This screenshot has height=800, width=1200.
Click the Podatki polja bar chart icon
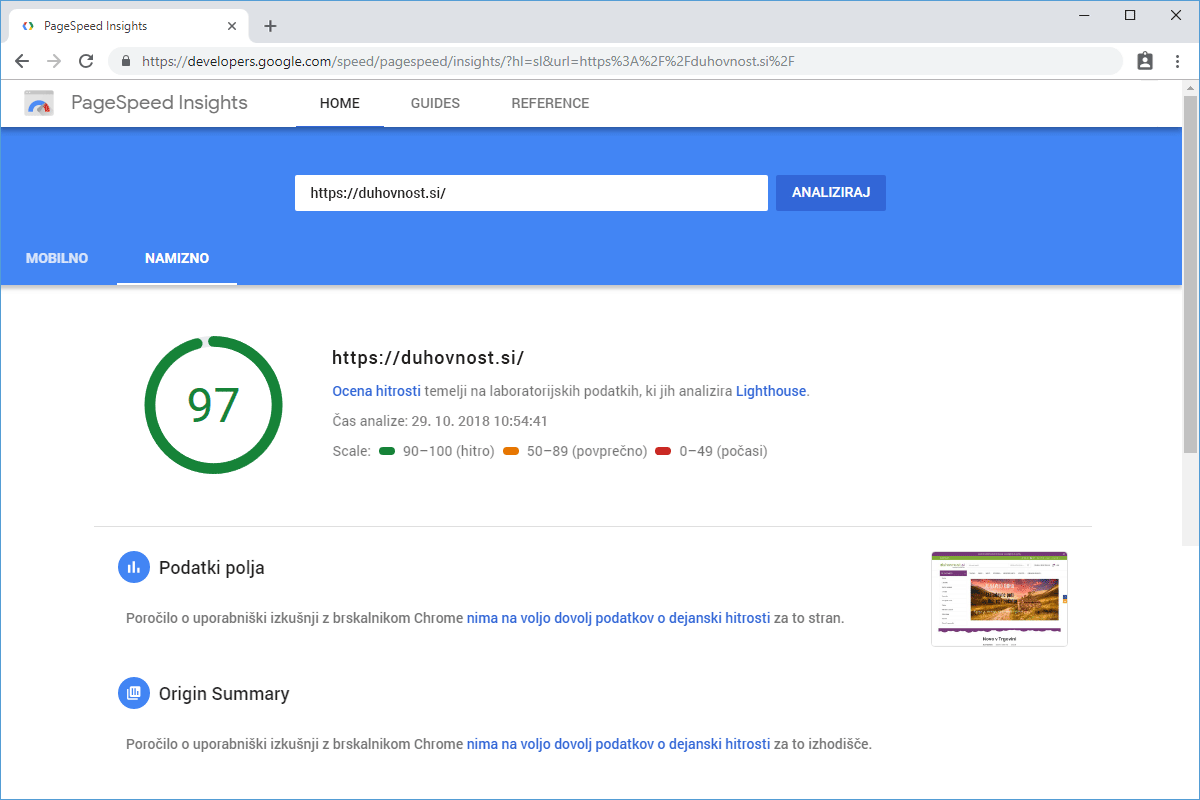coord(133,568)
